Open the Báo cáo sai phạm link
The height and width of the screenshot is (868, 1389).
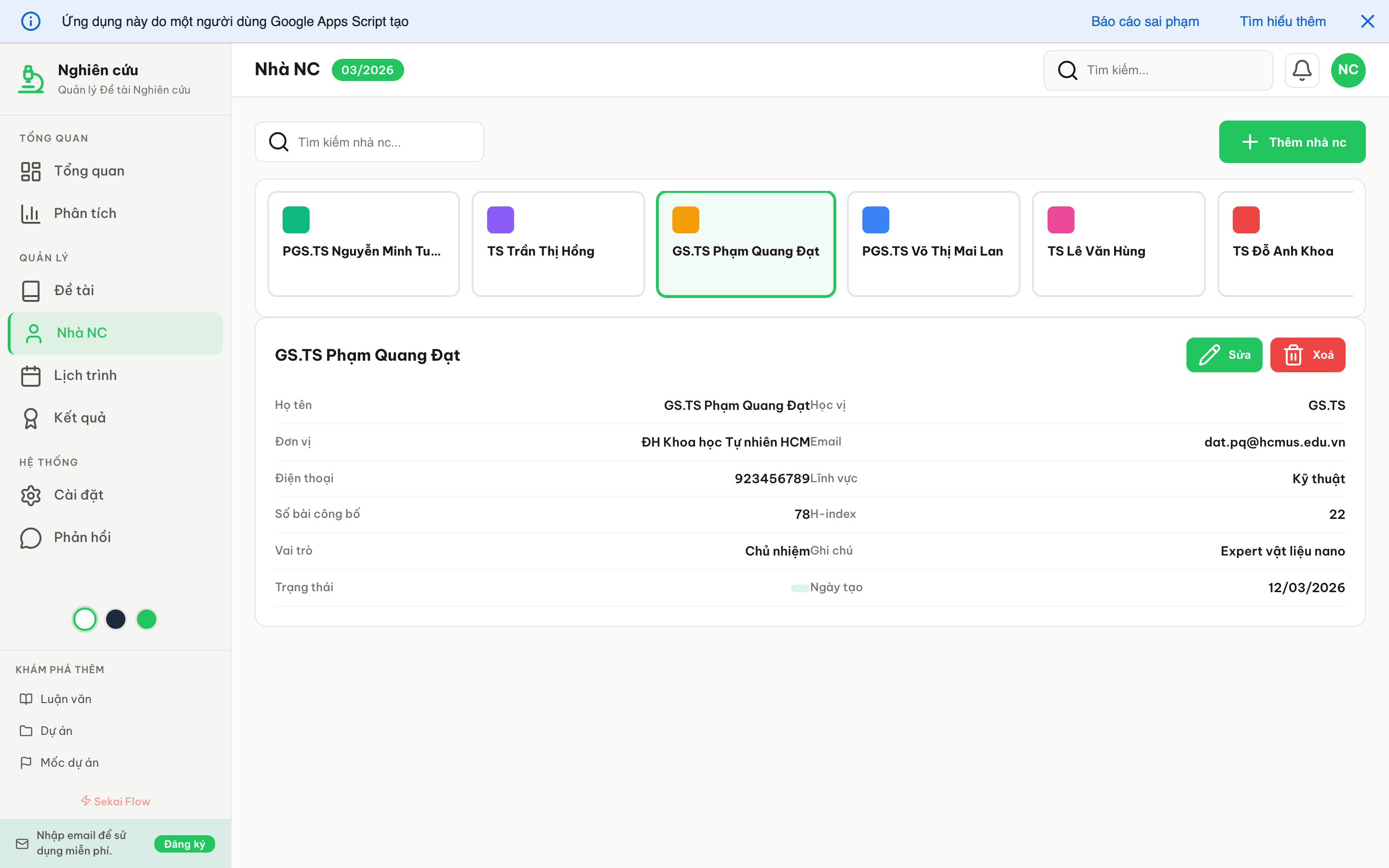click(x=1145, y=21)
